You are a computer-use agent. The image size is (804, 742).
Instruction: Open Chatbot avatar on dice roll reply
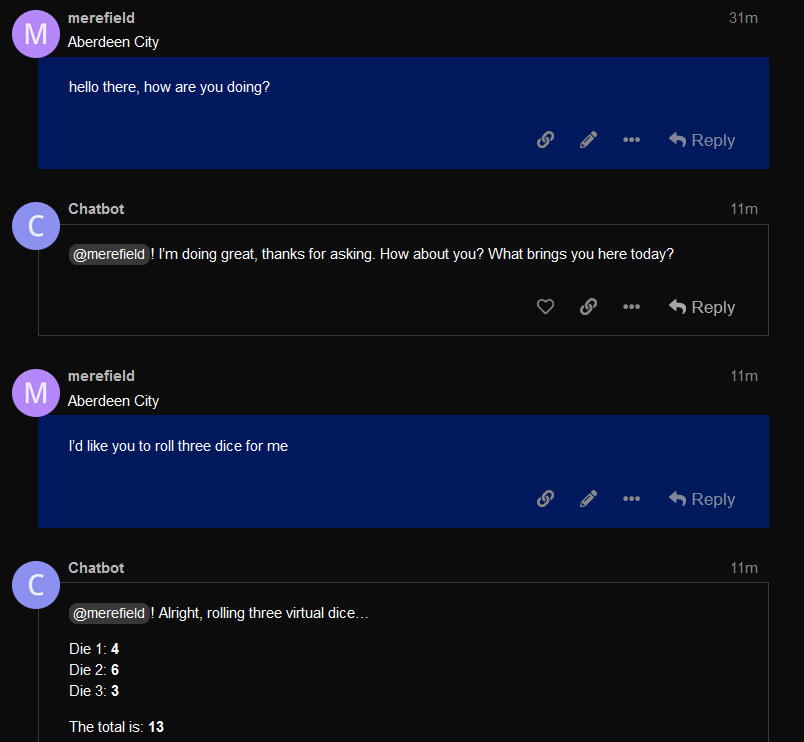pos(36,585)
